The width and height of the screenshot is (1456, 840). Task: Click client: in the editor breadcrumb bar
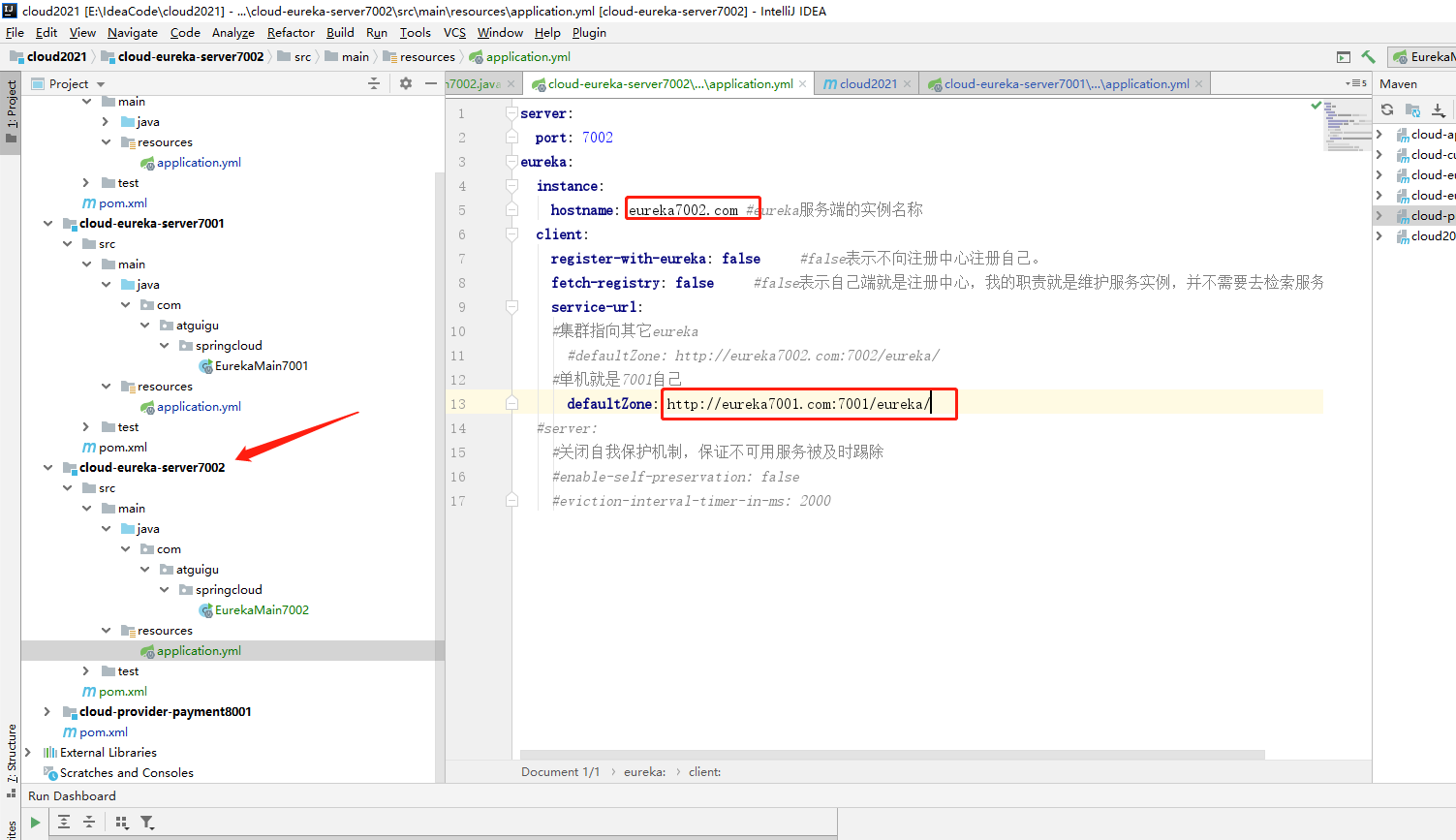[704, 772]
